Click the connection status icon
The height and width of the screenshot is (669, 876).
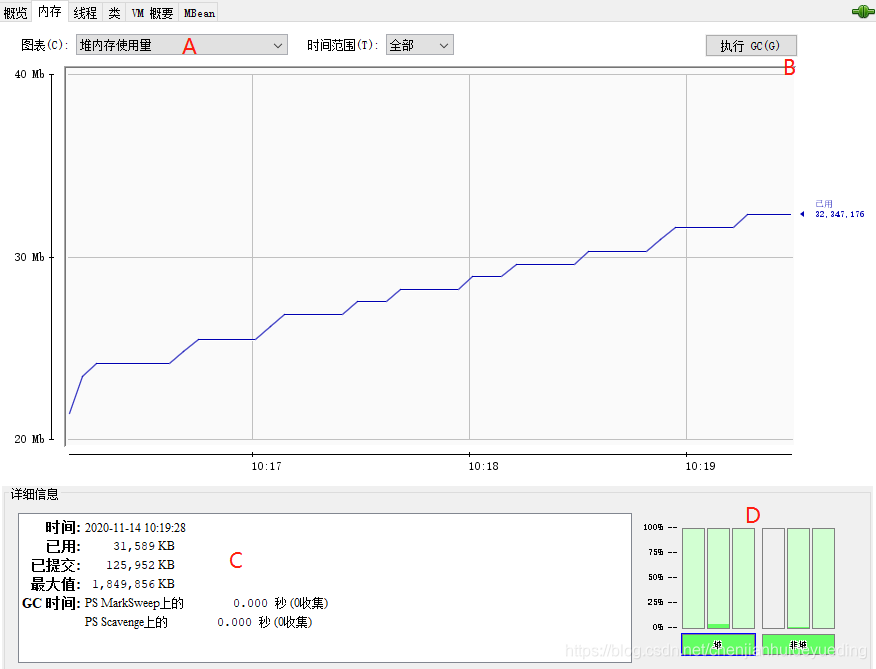pos(863,11)
